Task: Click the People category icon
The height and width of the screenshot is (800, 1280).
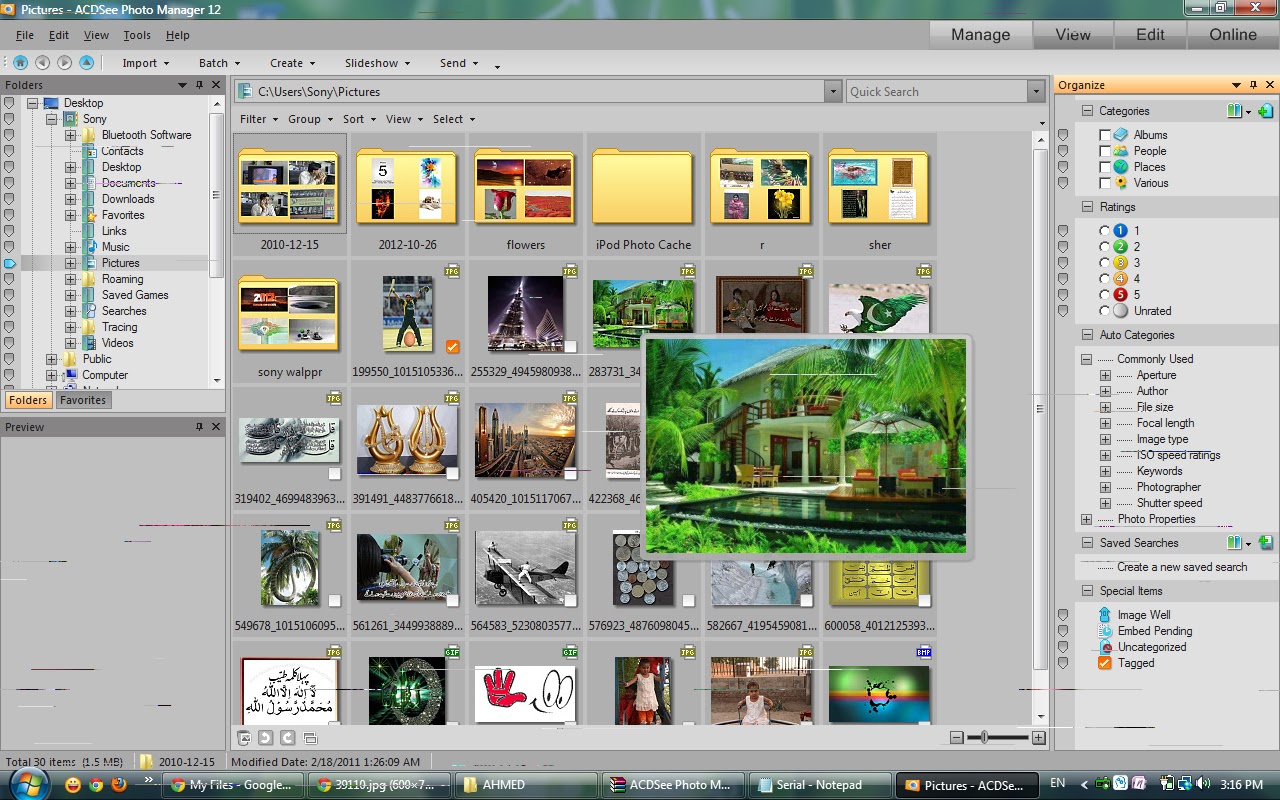Action: 1121,151
